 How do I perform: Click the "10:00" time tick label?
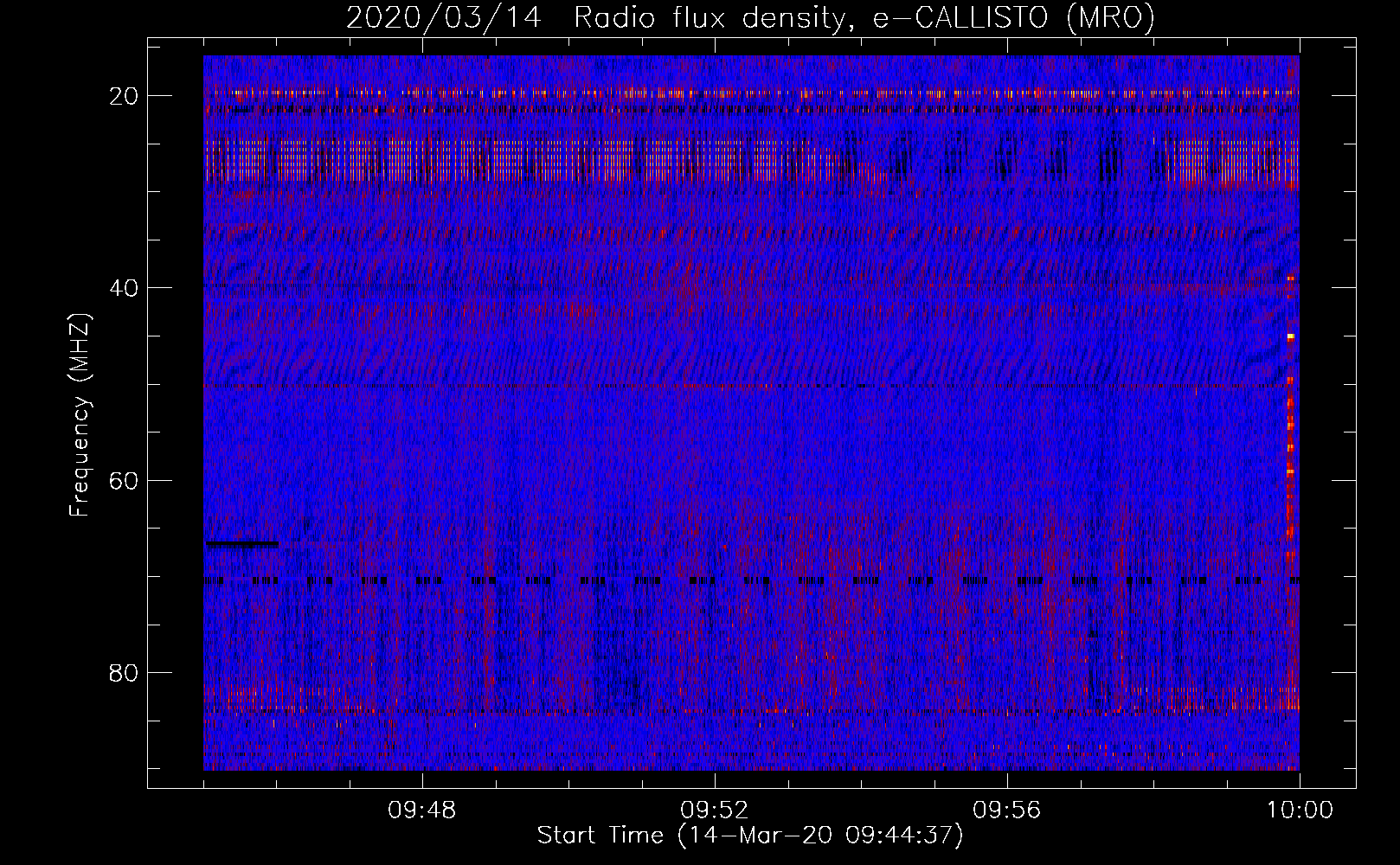click(x=1300, y=811)
